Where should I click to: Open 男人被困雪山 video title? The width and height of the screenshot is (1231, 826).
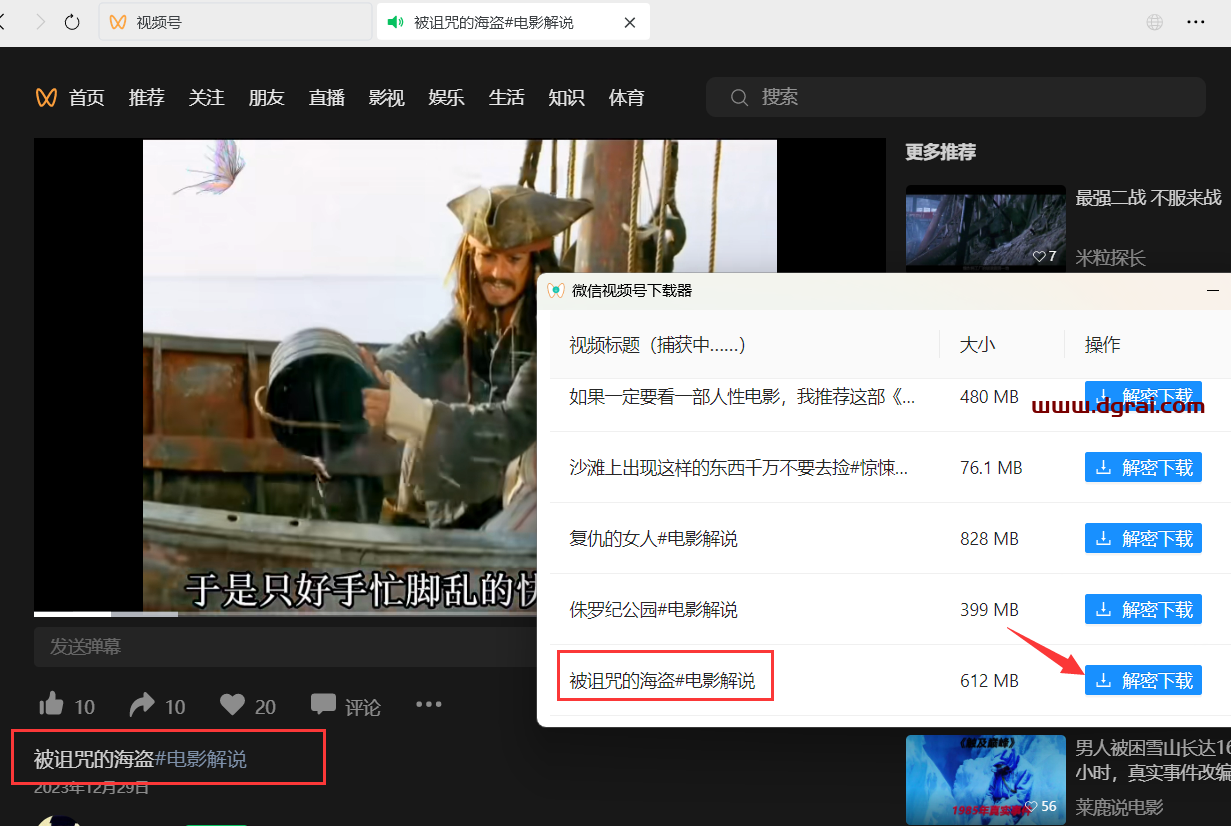(1153, 760)
